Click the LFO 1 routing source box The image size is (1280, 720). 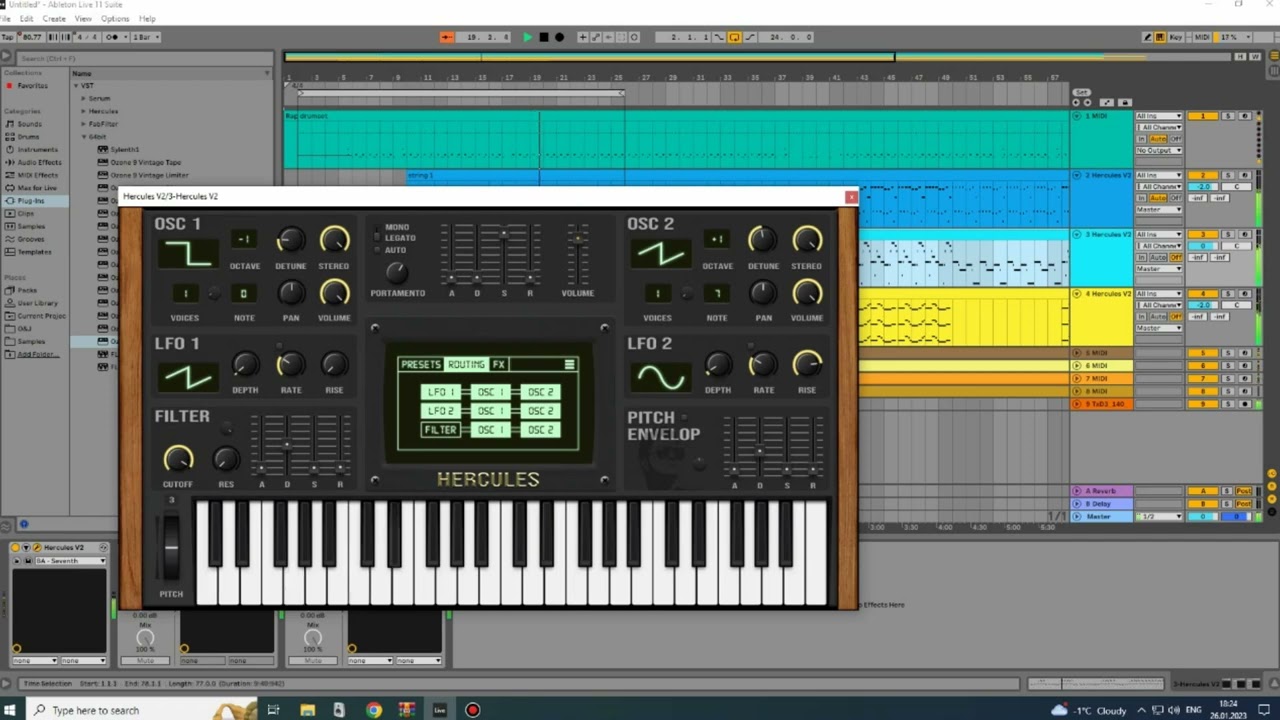click(440, 392)
